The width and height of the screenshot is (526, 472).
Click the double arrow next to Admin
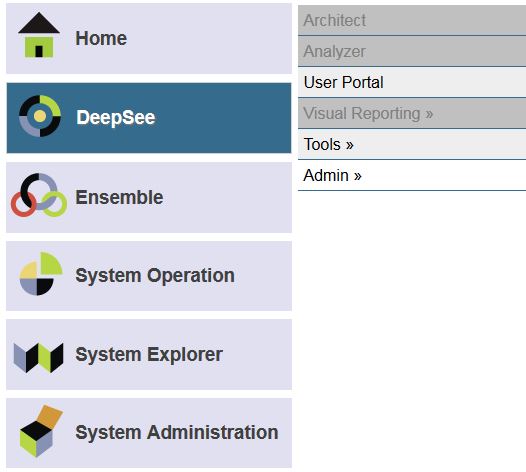tap(358, 176)
